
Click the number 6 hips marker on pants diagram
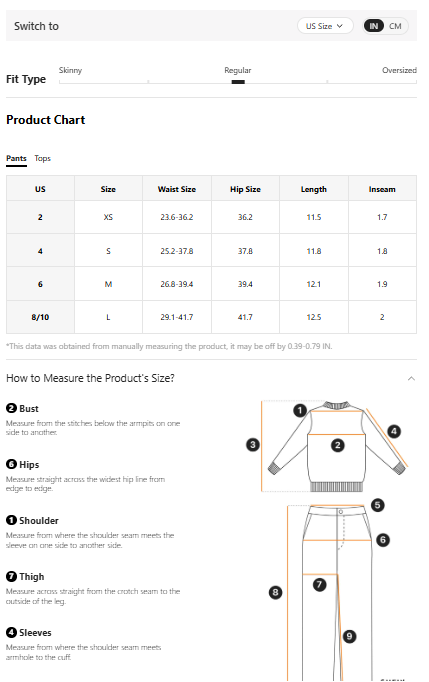click(383, 540)
